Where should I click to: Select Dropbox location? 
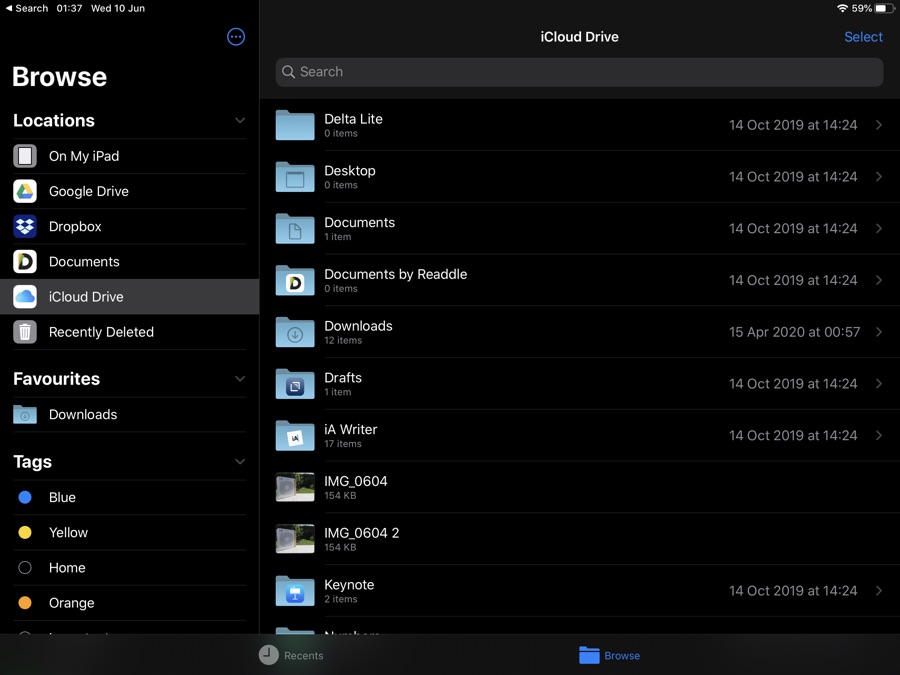130,226
